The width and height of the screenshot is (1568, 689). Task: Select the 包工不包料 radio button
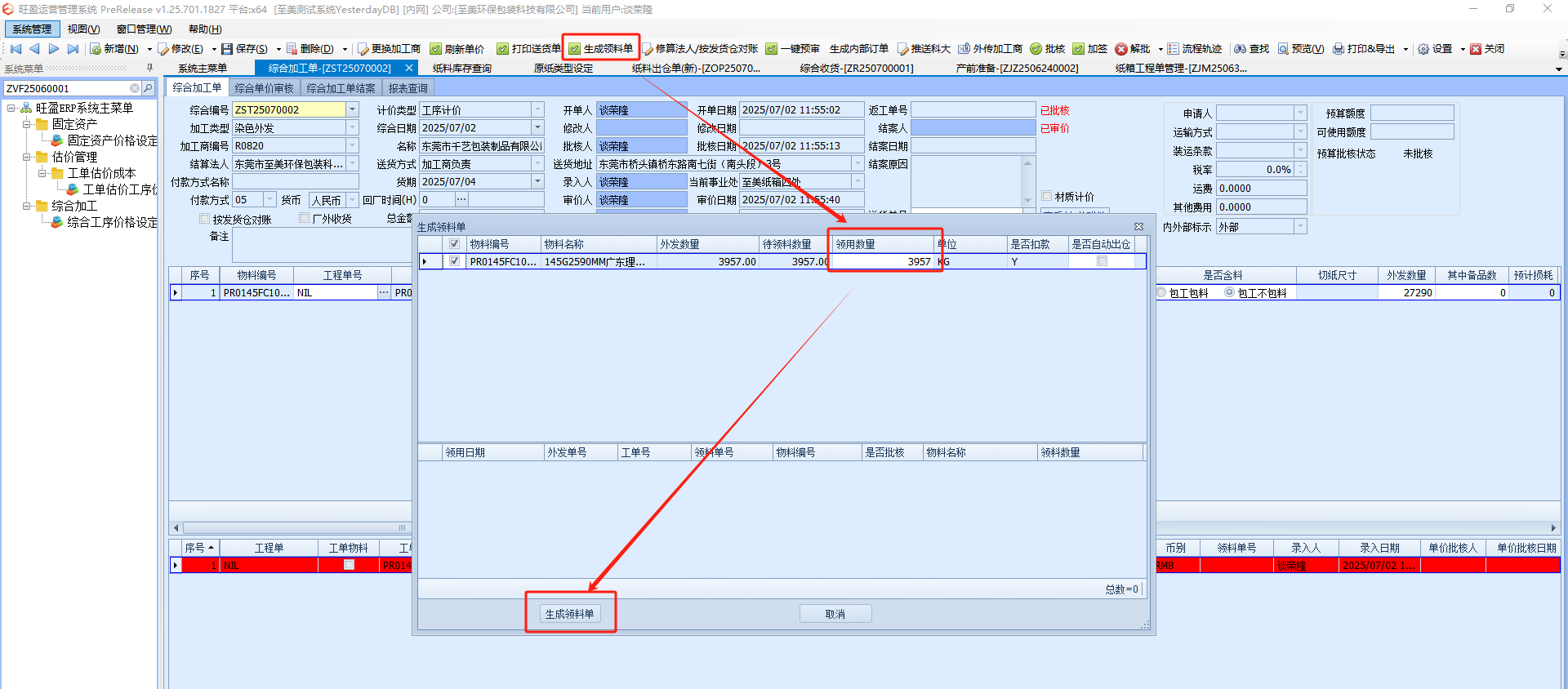[1229, 292]
